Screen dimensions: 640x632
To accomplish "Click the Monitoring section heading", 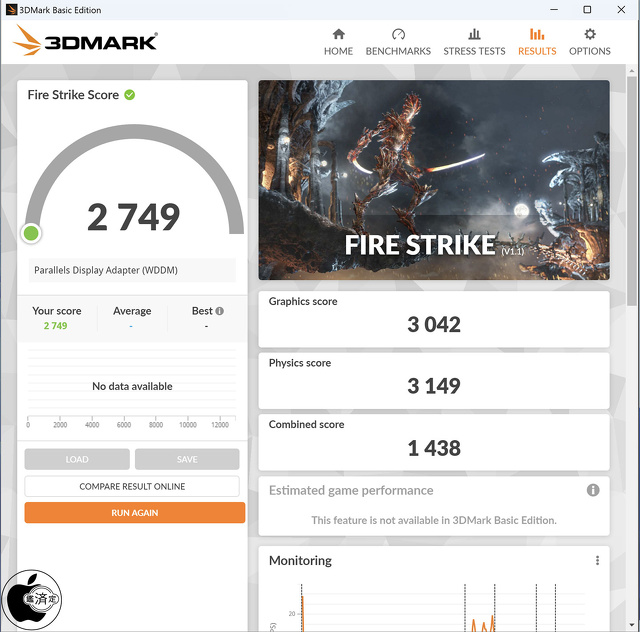I will point(300,561).
